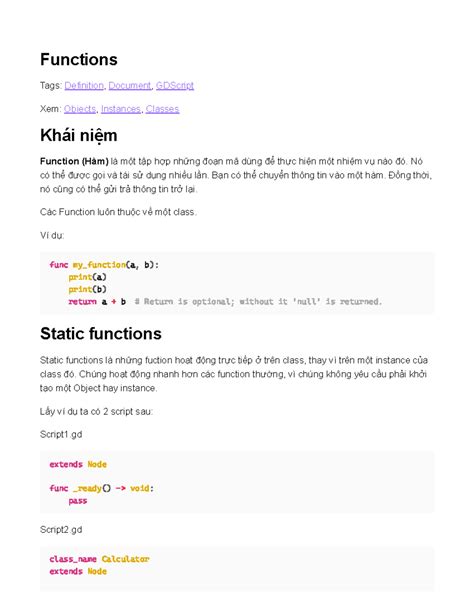Screen dimensions: 474x613
Task: Open the Classes related link
Action: click(x=162, y=109)
